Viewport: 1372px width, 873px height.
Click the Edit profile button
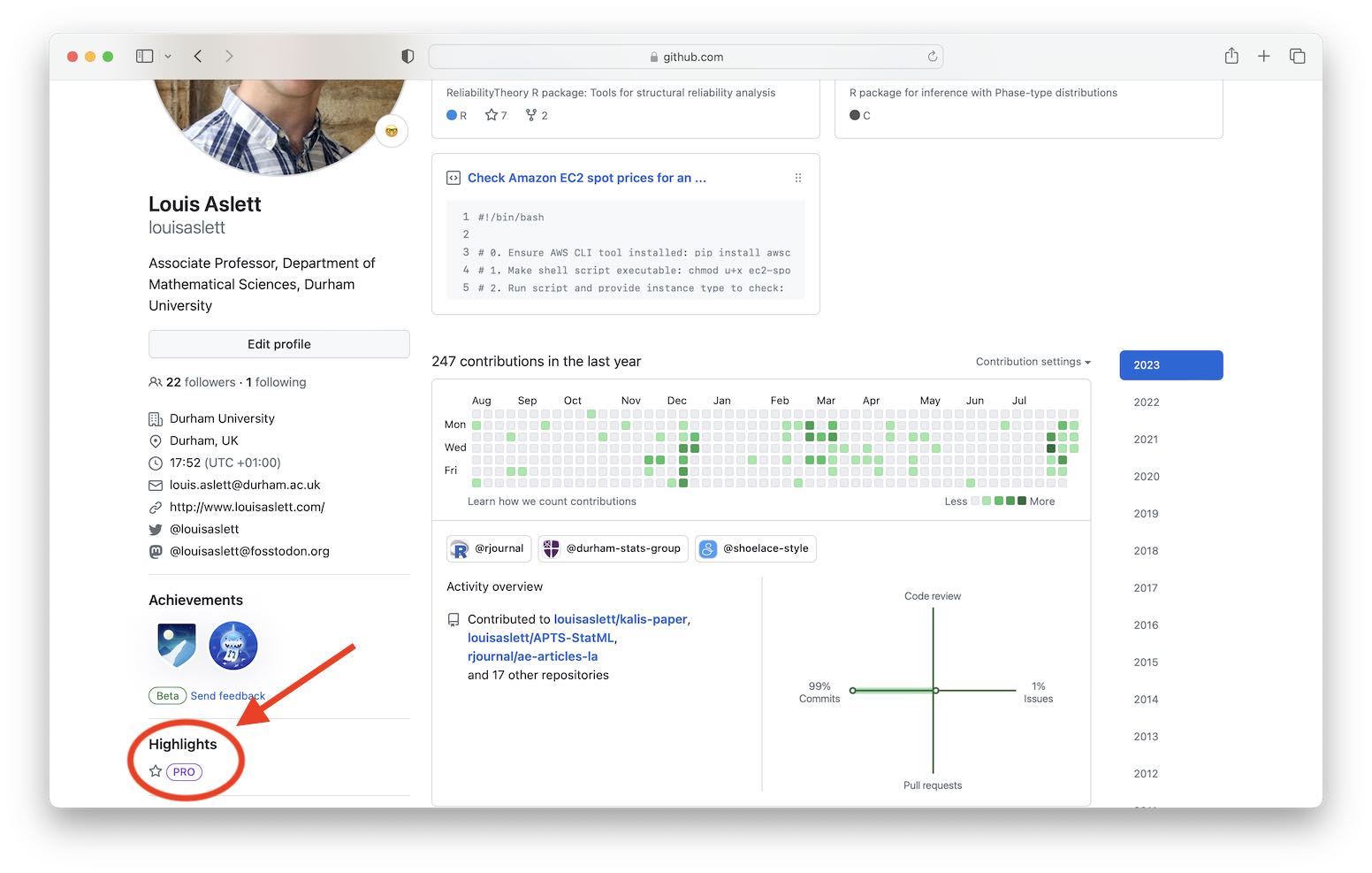[278, 344]
